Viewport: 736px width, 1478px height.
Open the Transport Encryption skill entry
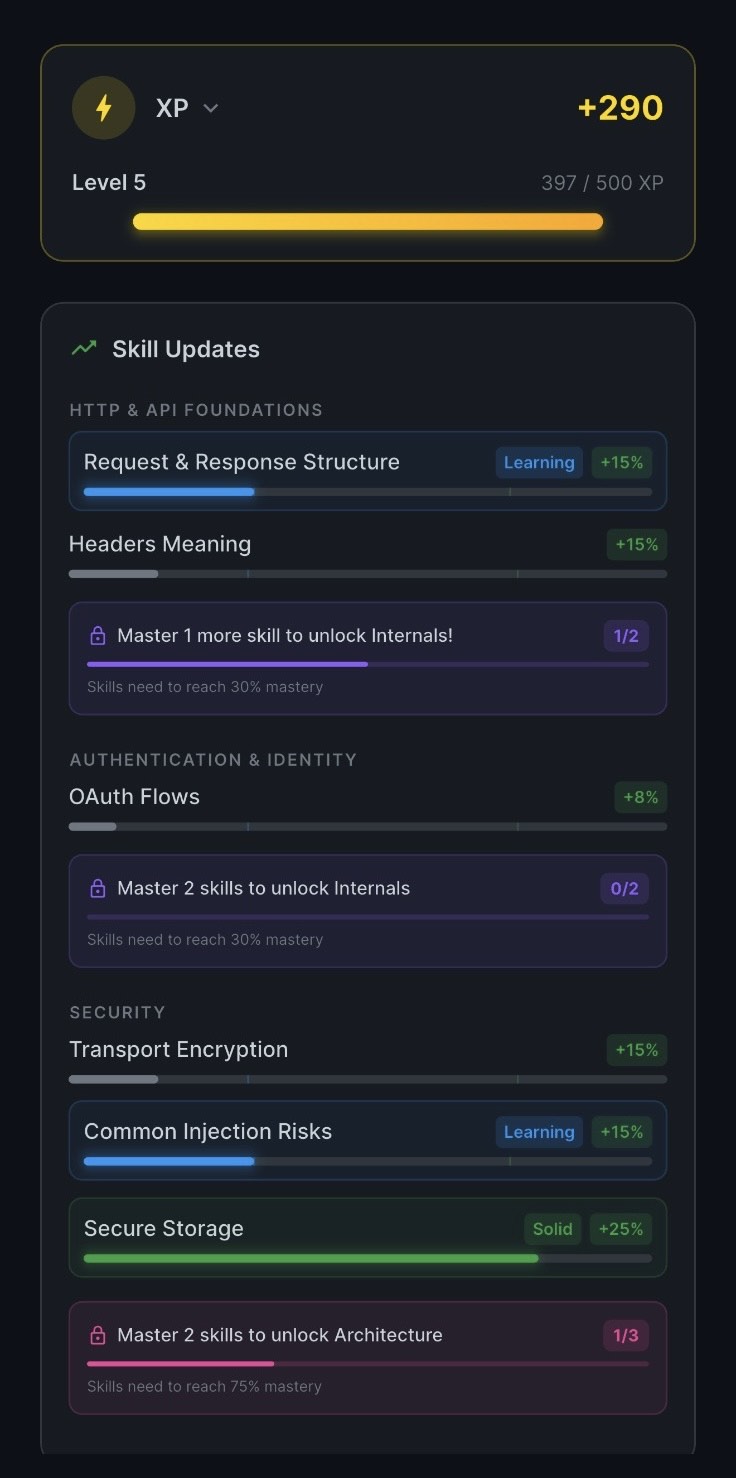point(178,1049)
